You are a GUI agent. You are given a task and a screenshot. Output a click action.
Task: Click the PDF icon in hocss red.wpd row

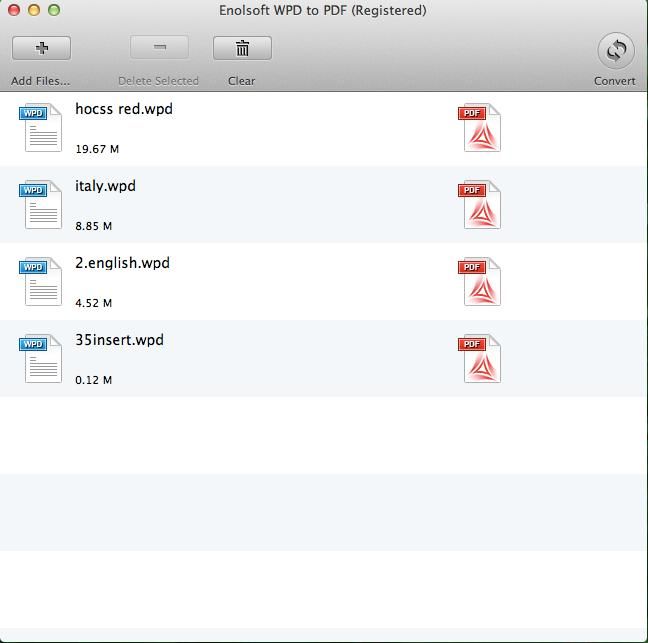coord(479,127)
